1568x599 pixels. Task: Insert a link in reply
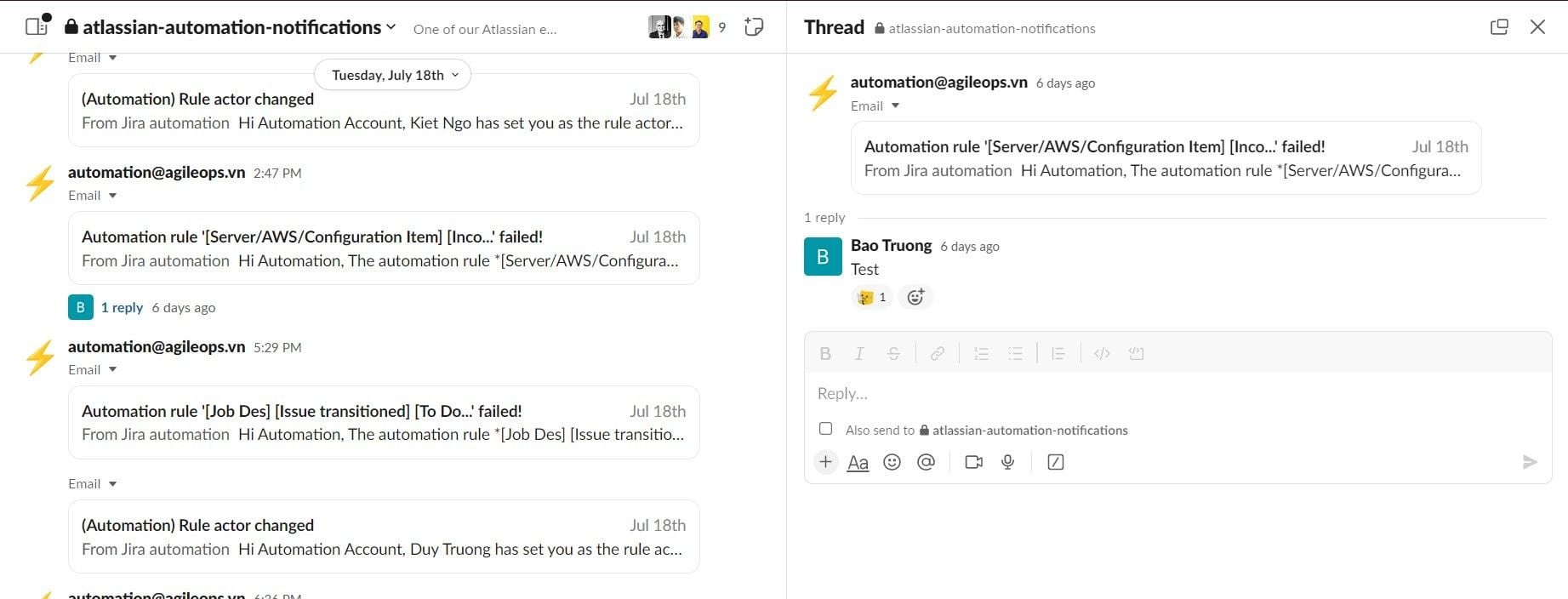tap(938, 354)
